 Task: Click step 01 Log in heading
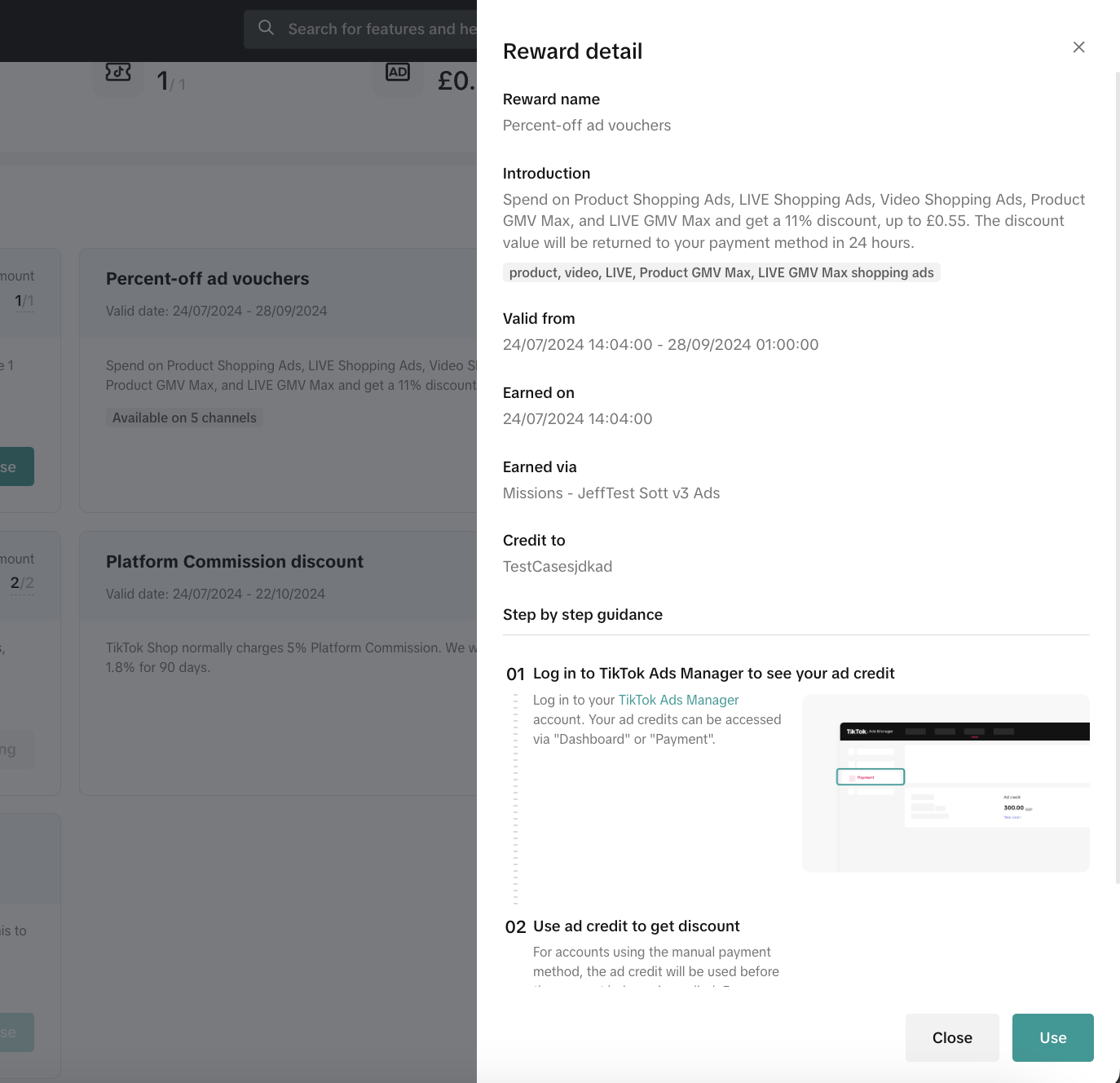coord(713,674)
